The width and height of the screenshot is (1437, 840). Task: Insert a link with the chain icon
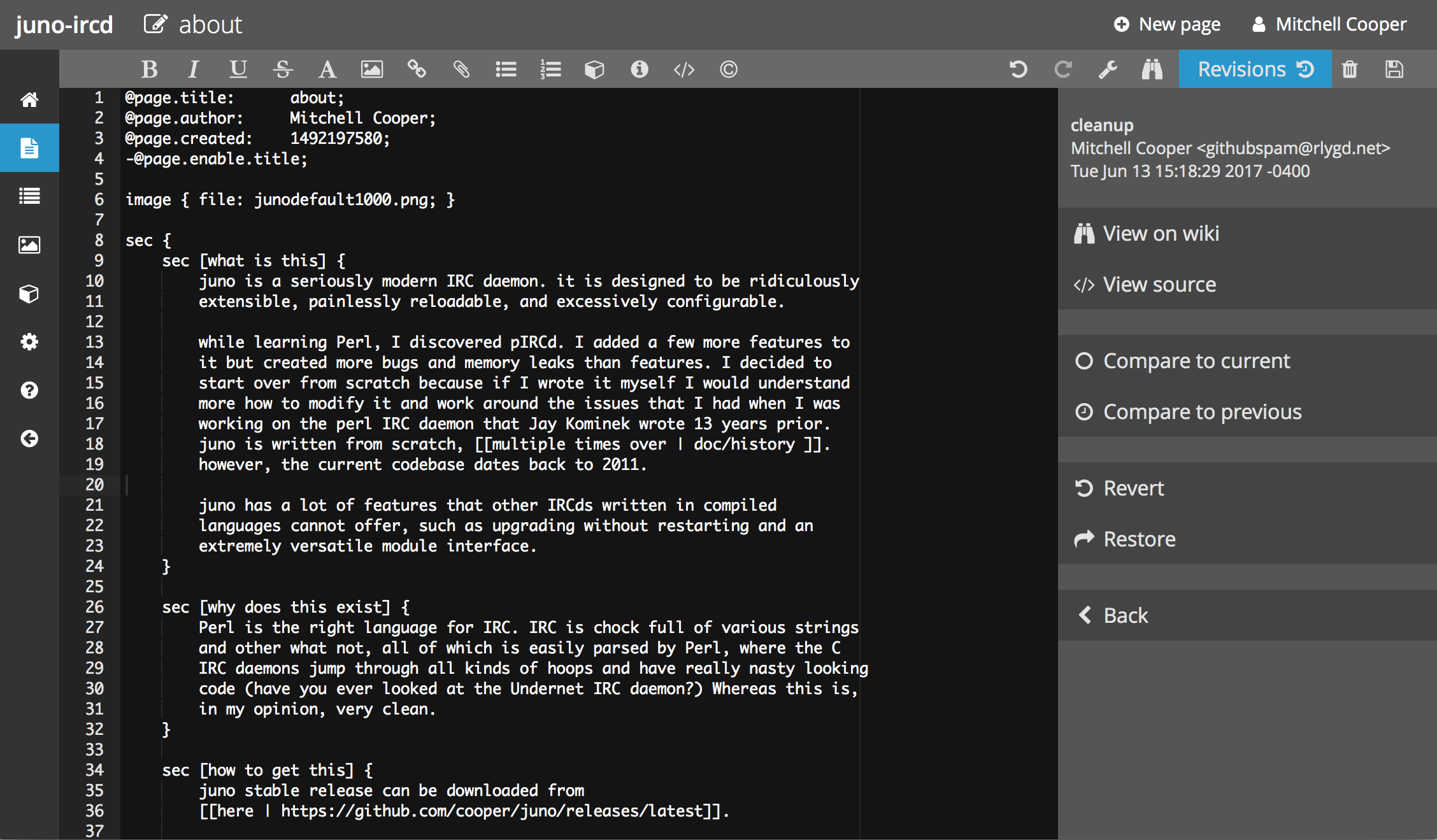click(x=417, y=69)
